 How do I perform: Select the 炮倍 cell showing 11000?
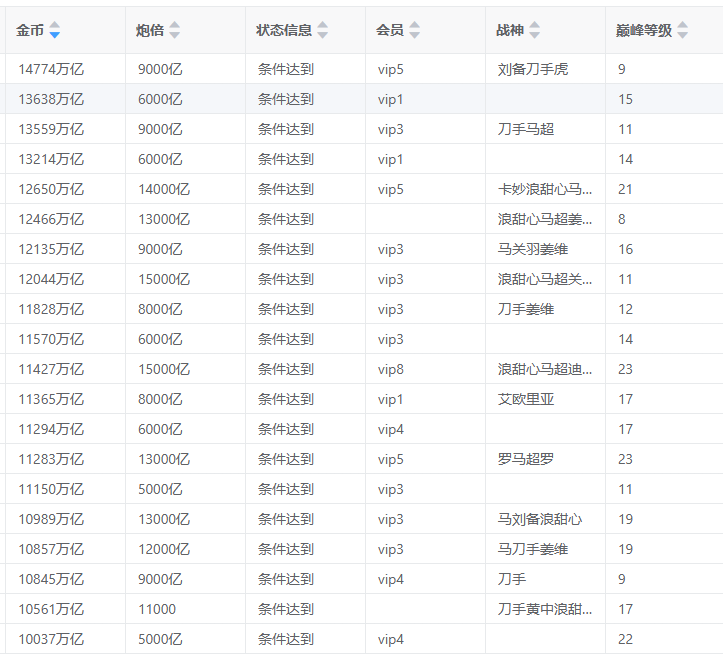(x=157, y=609)
